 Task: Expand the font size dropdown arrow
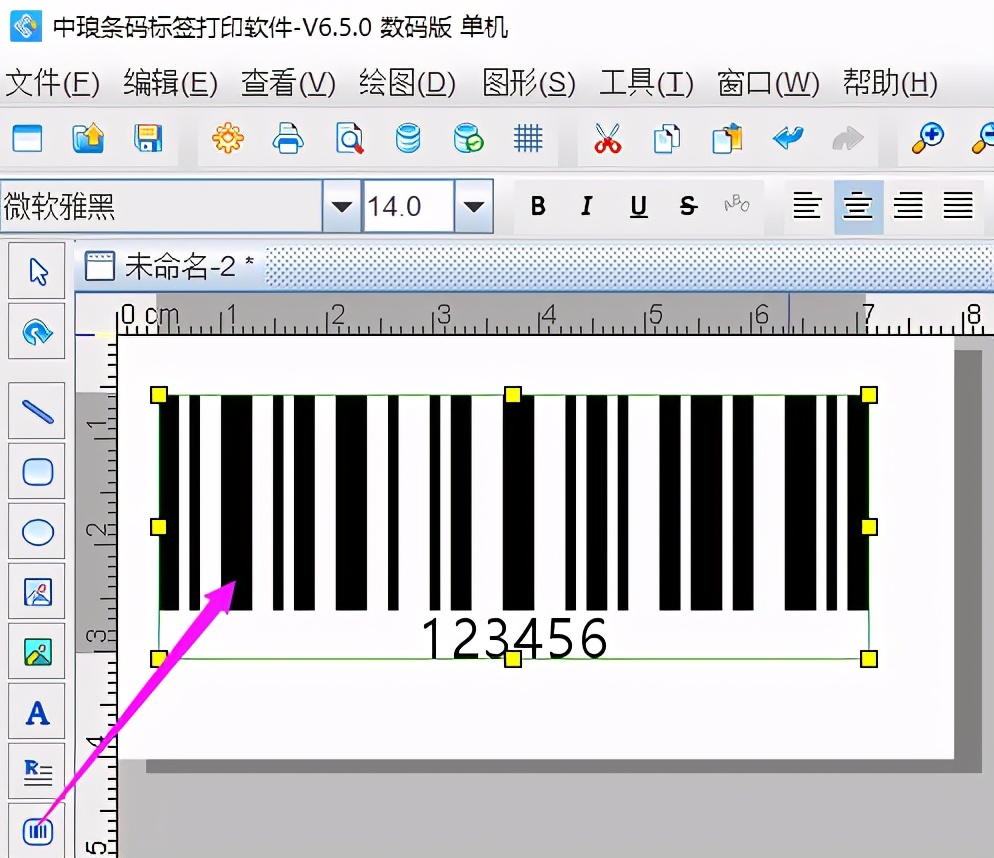(474, 206)
